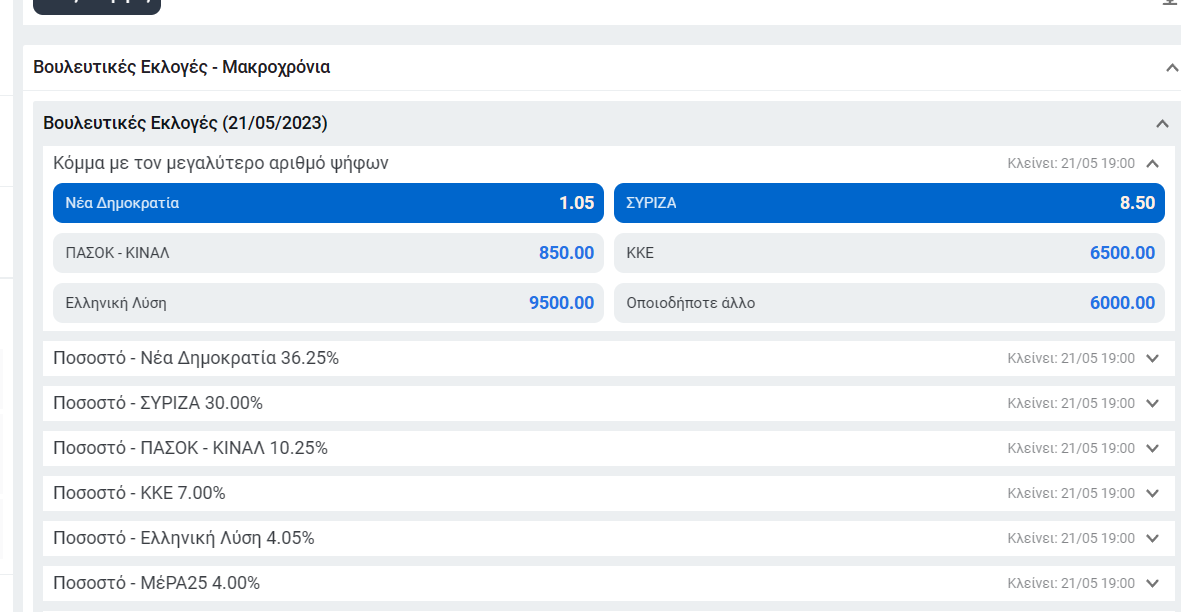Click Ποσοστό - ΜέΡΑ25 4.00% title
This screenshot has height=612, width=1181.
click(157, 583)
